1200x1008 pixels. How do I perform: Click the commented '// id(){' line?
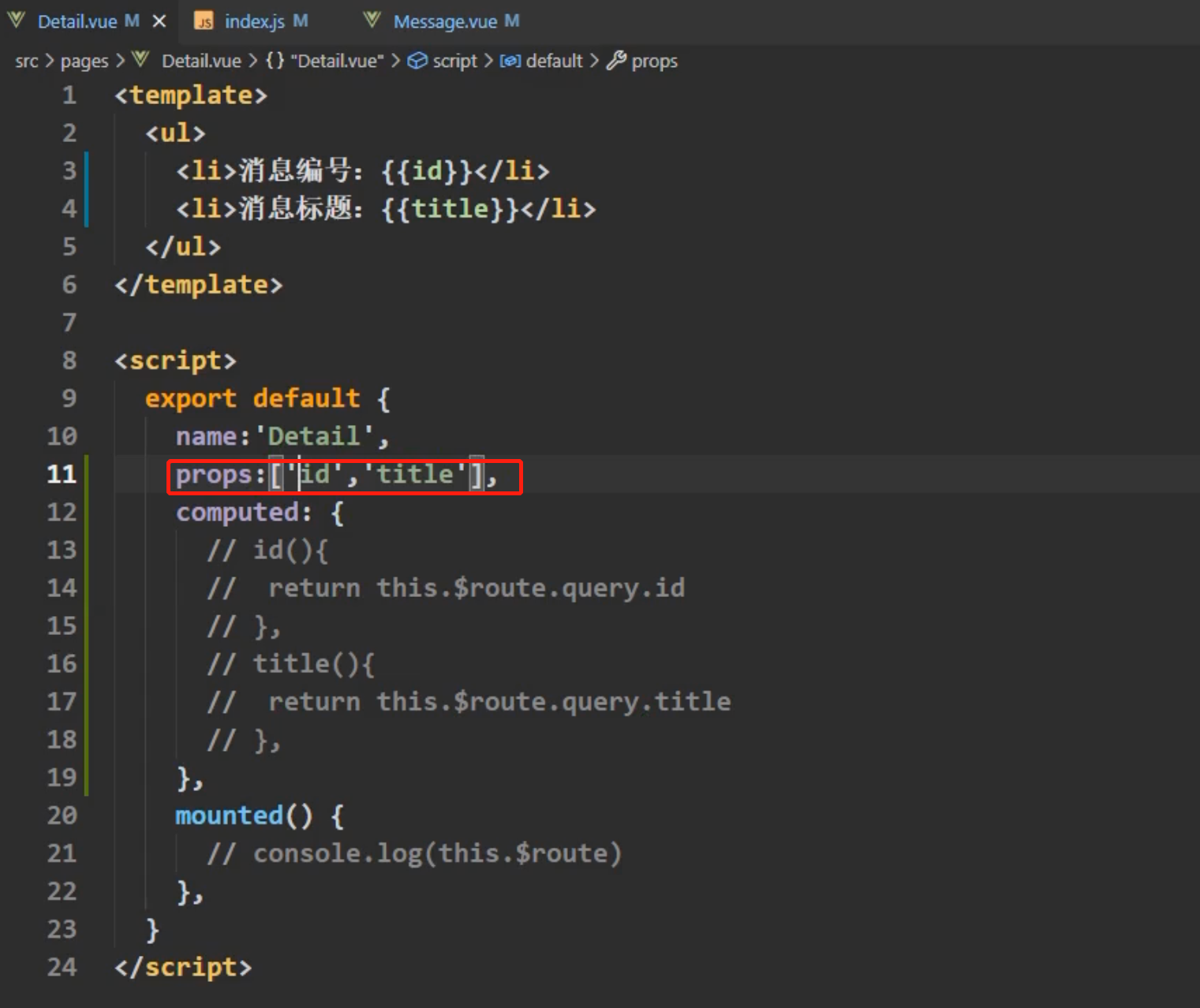(267, 550)
